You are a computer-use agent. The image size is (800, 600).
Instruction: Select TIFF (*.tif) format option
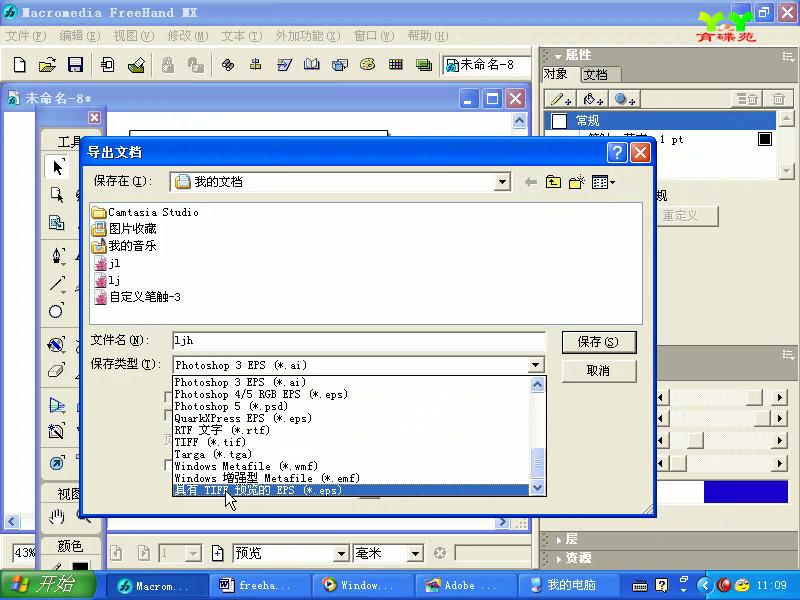(351, 442)
